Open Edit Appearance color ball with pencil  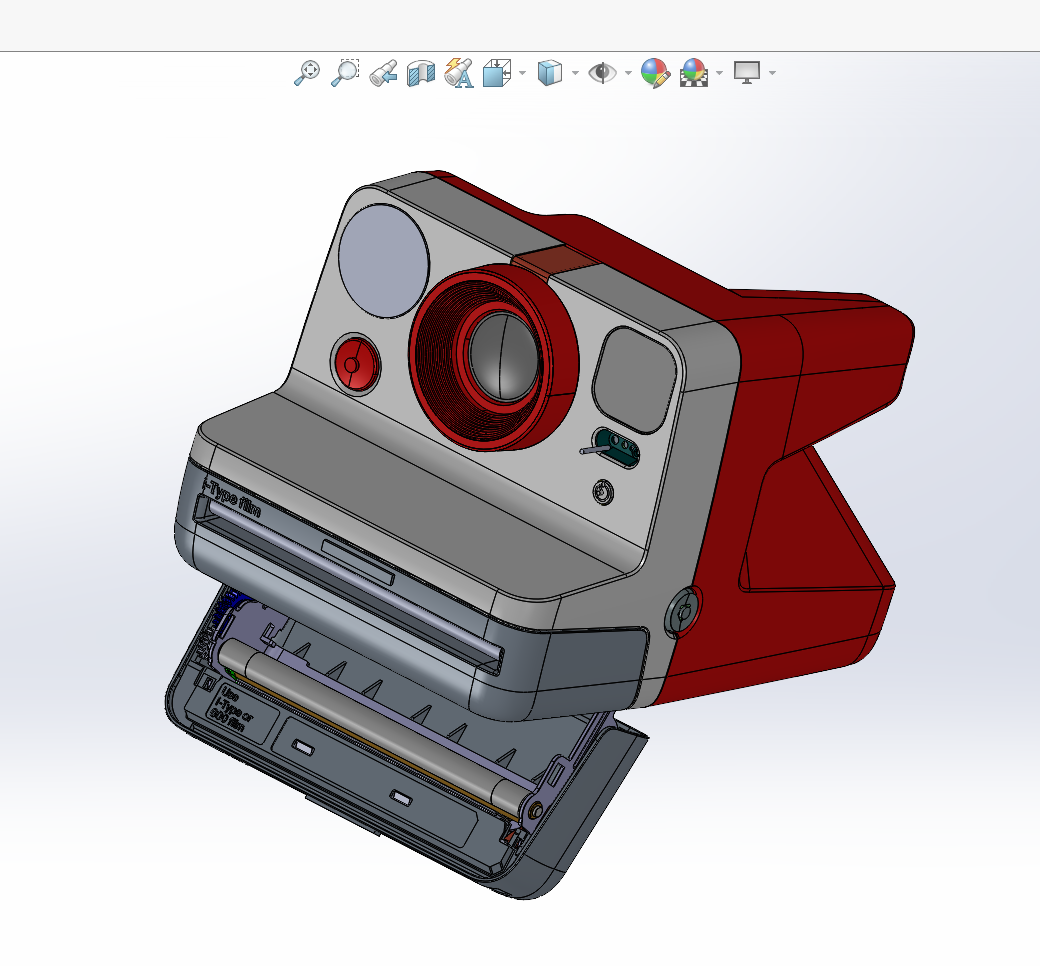tap(654, 72)
